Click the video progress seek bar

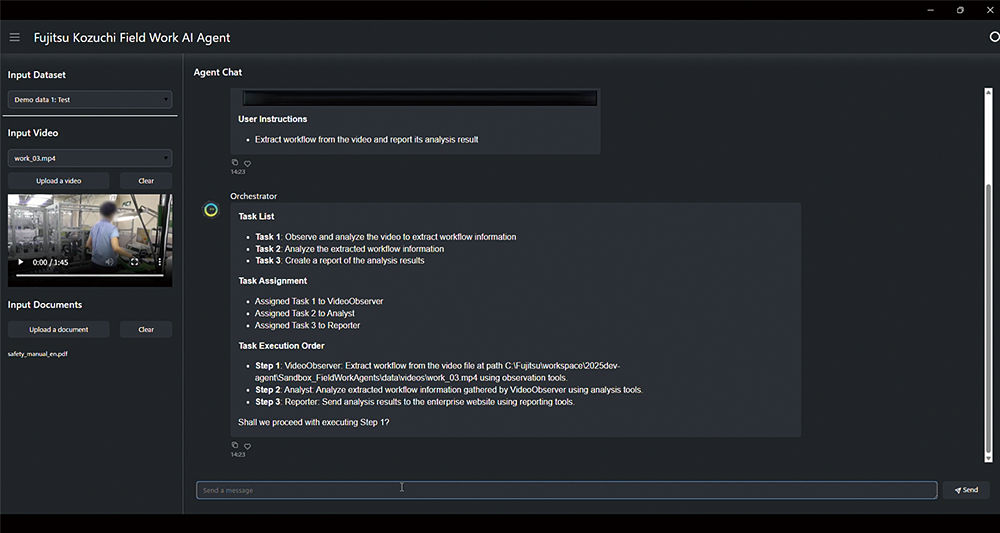coord(90,274)
